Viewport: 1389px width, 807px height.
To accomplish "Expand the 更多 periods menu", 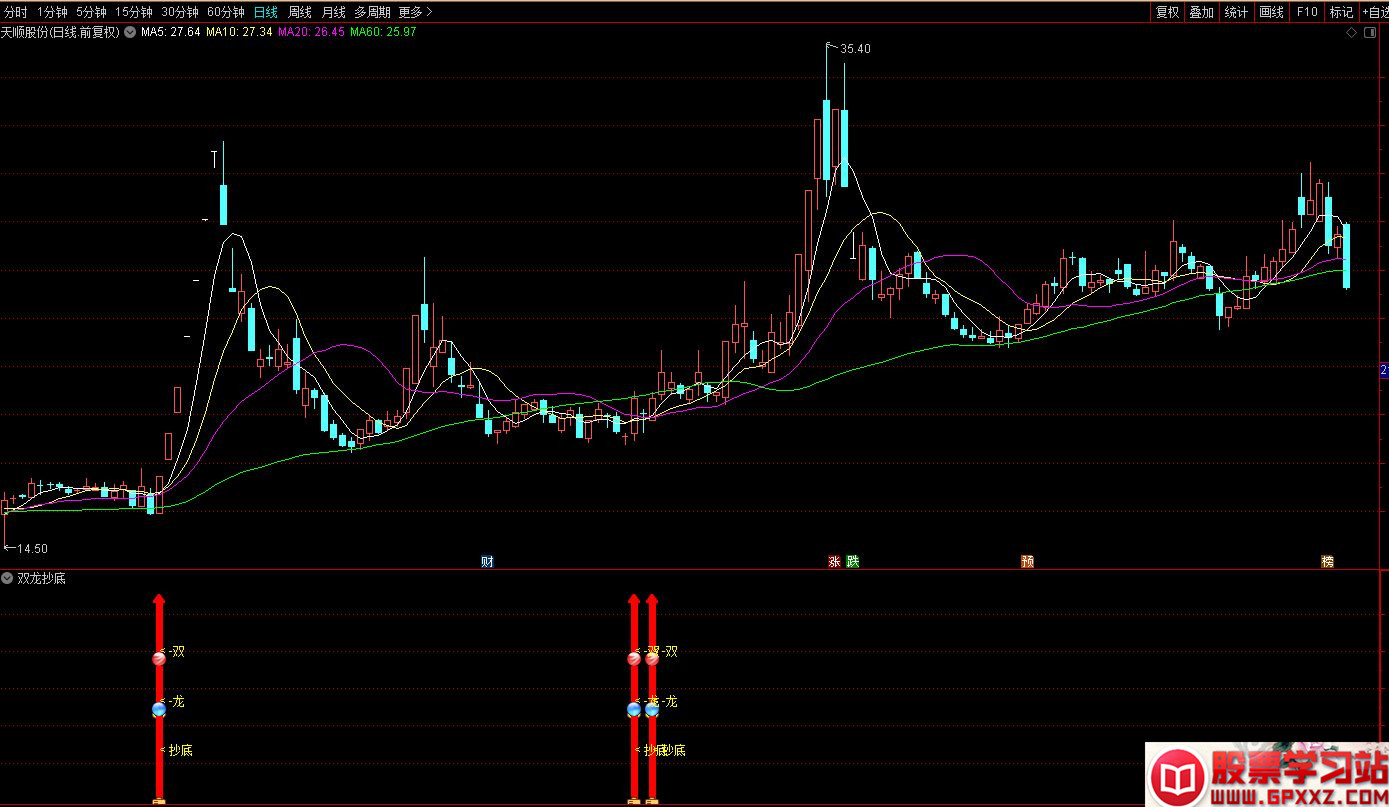I will 415,12.
